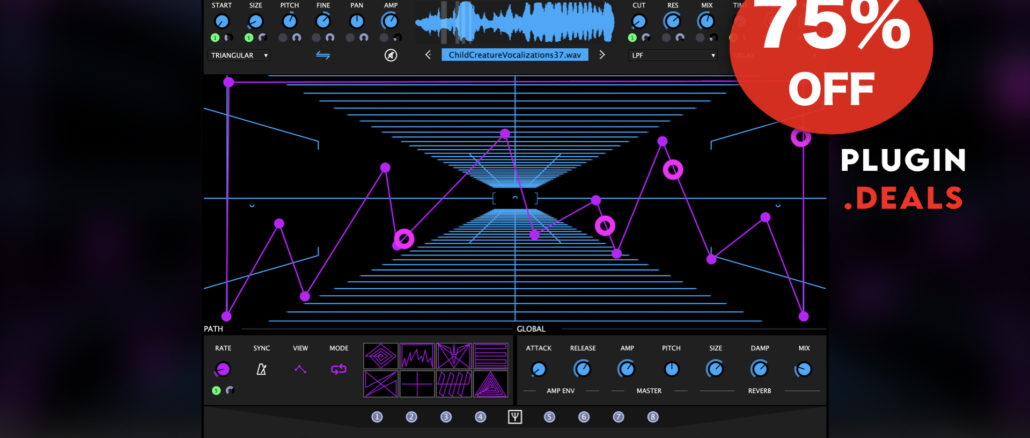The height and width of the screenshot is (438, 1030).
Task: Click modulation curve icon under RES knob
Action: tap(680, 38)
